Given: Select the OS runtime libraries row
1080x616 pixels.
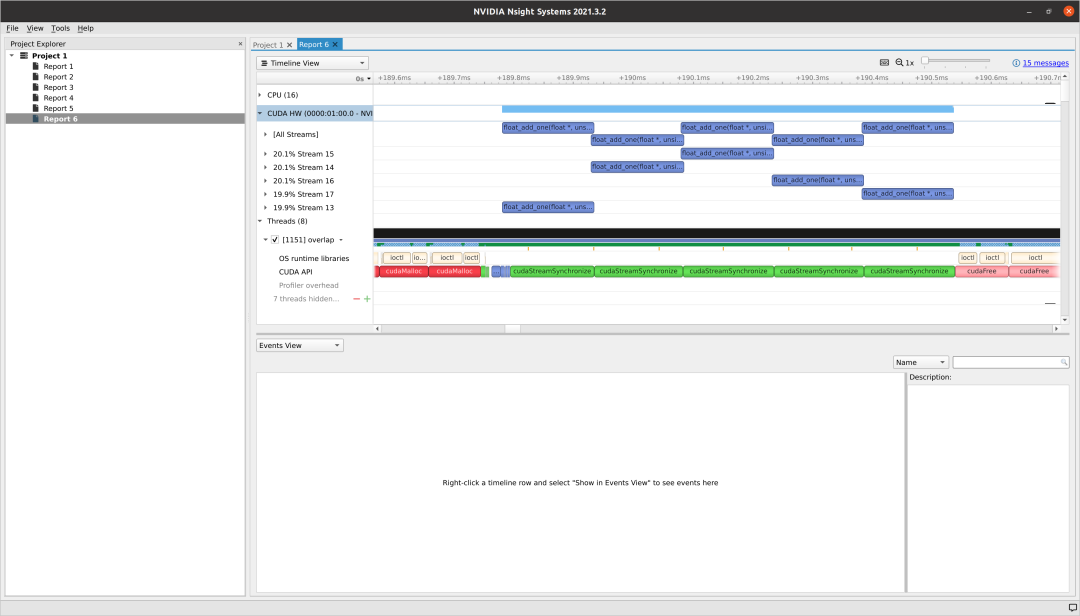Looking at the screenshot, I should tap(314, 258).
